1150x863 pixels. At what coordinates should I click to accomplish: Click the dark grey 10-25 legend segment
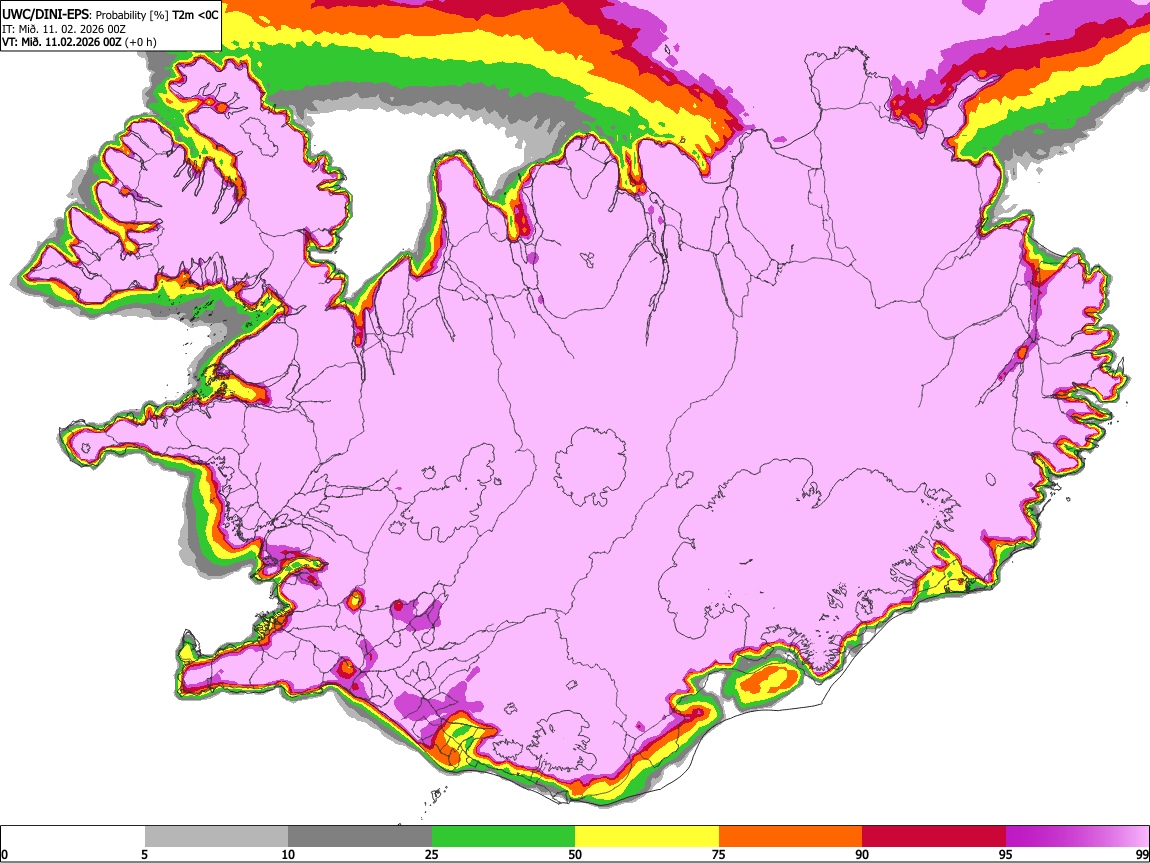tap(360, 837)
